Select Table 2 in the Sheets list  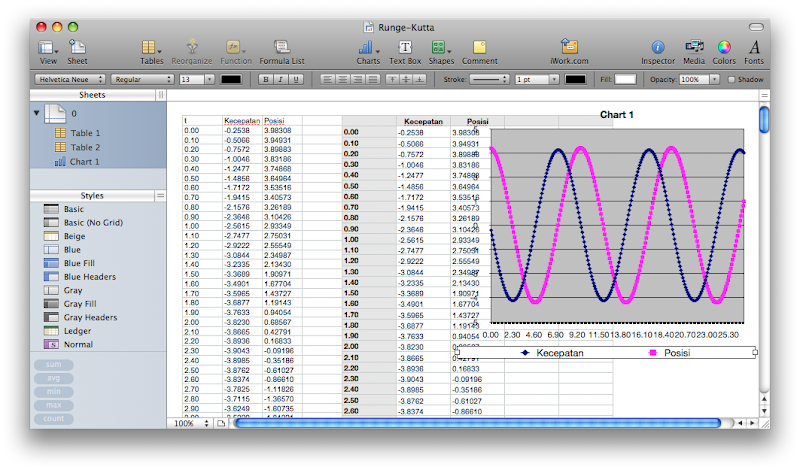click(84, 147)
